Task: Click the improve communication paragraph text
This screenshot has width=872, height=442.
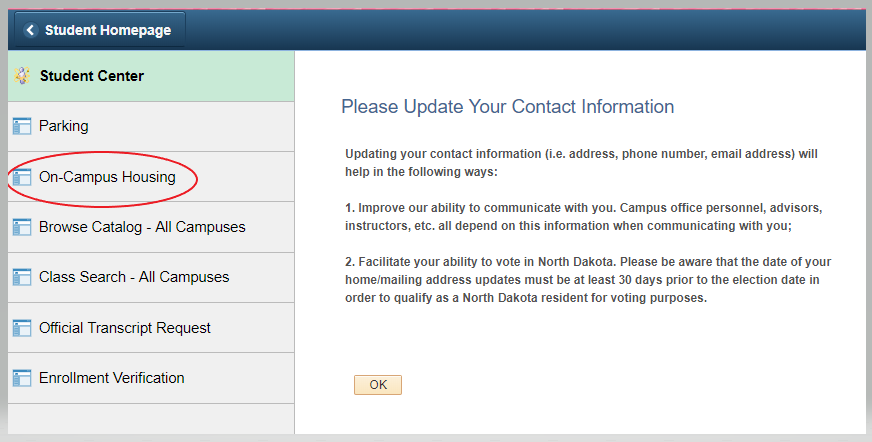Action: (583, 217)
